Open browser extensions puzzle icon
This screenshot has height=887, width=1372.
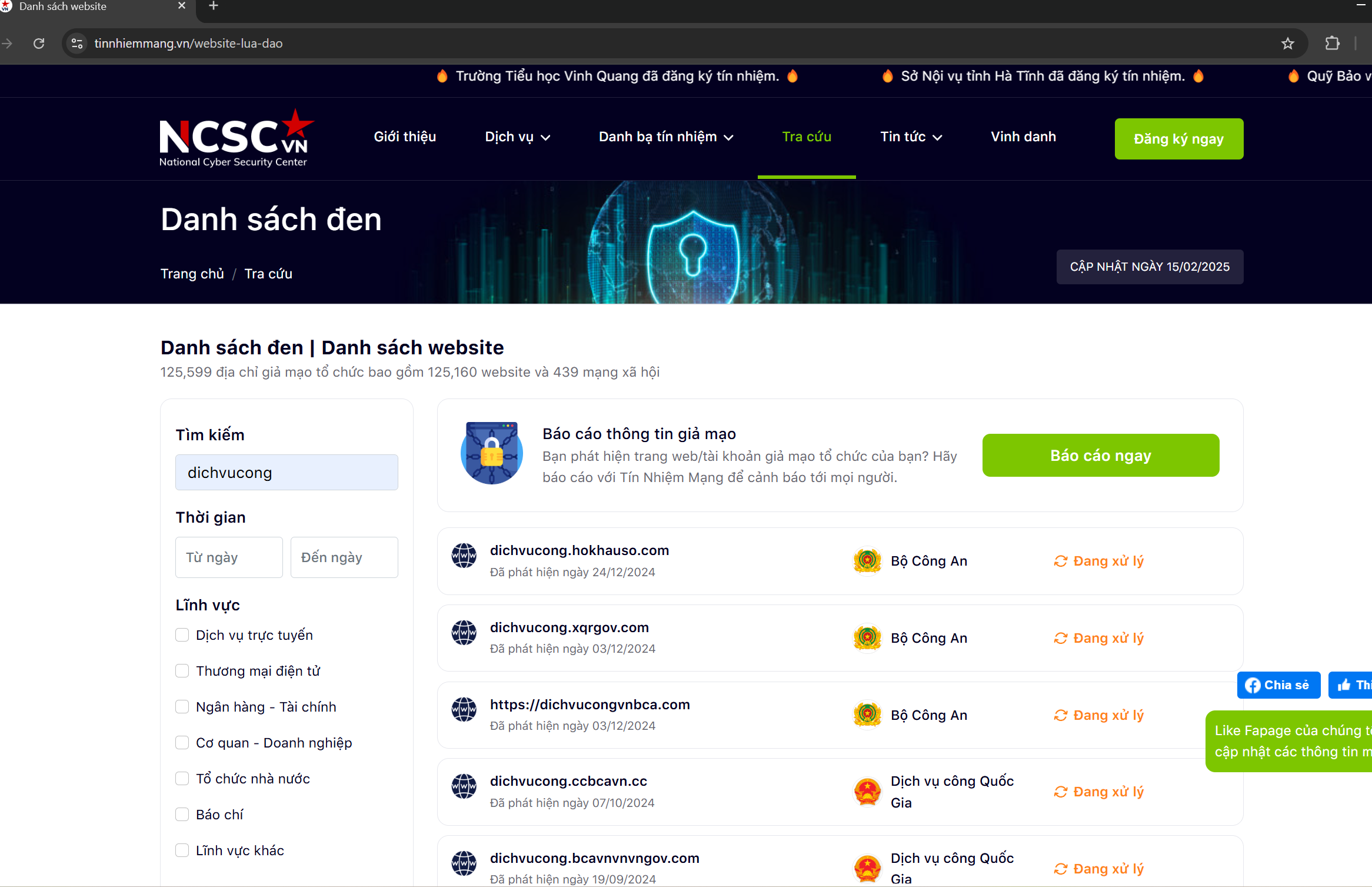(1333, 44)
